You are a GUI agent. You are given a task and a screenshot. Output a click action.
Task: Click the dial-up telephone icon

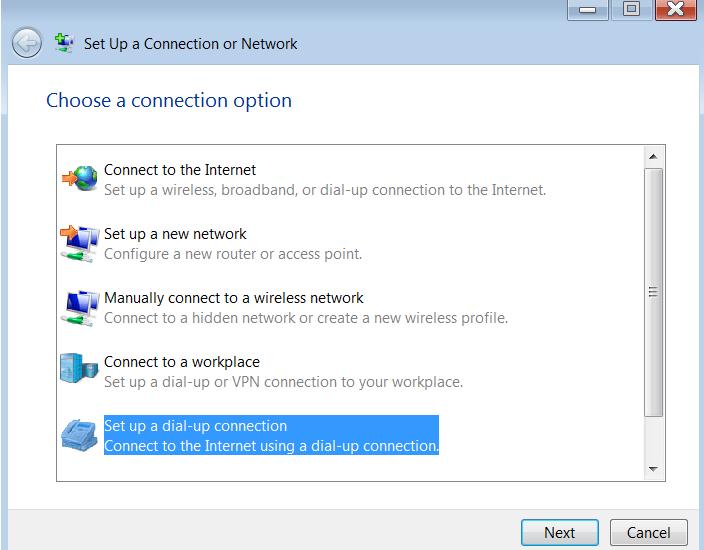point(79,435)
